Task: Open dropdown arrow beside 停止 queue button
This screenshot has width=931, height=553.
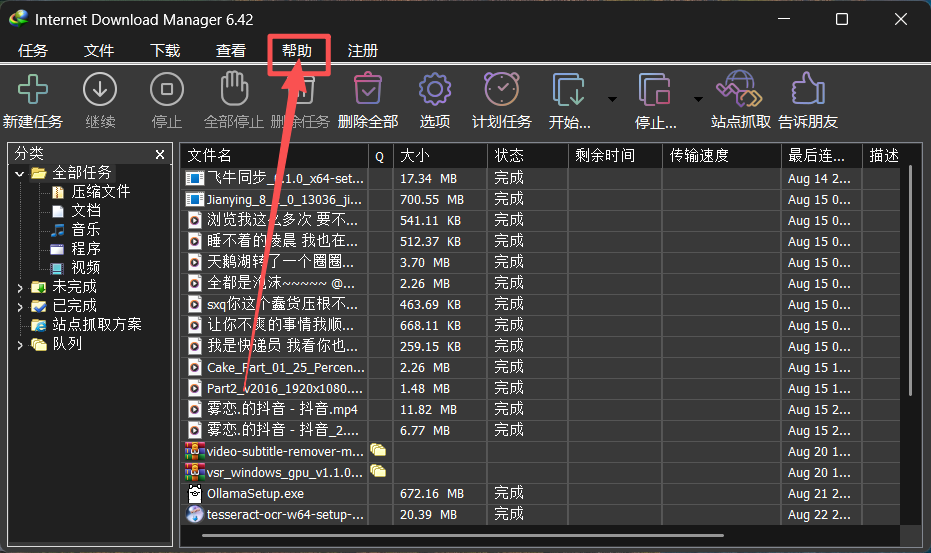Action: pos(698,99)
